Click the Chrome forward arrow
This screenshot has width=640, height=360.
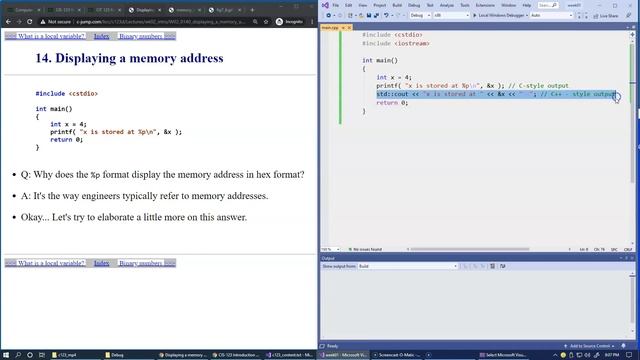point(19,22)
